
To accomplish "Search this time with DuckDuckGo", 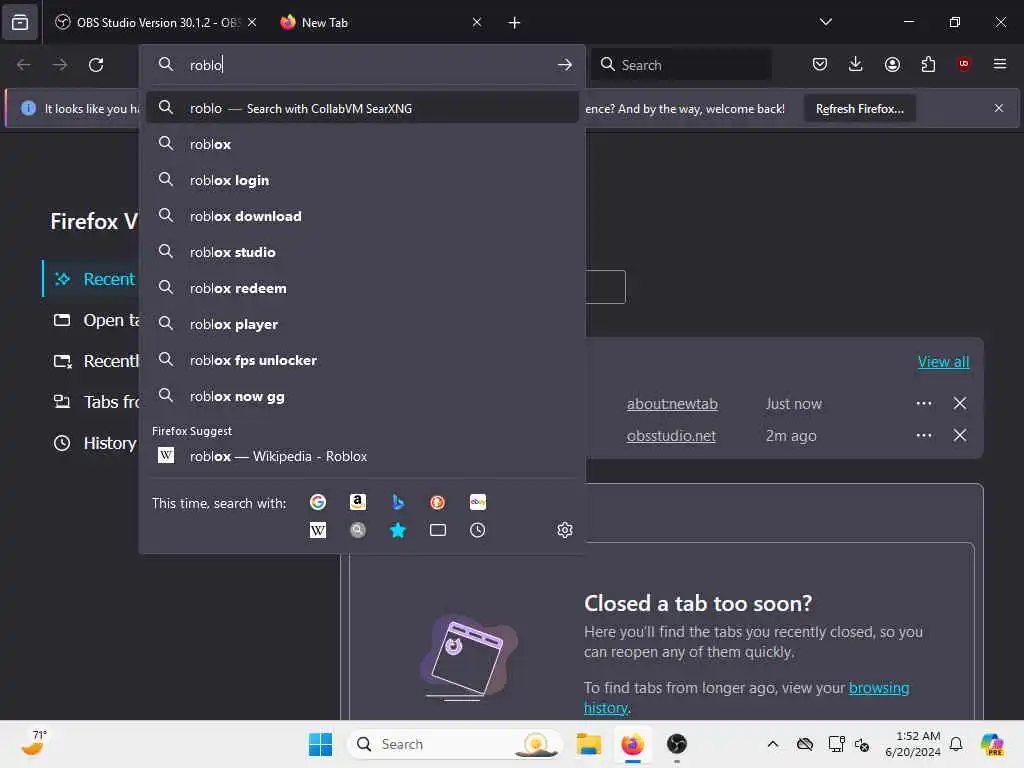I will pos(438,502).
